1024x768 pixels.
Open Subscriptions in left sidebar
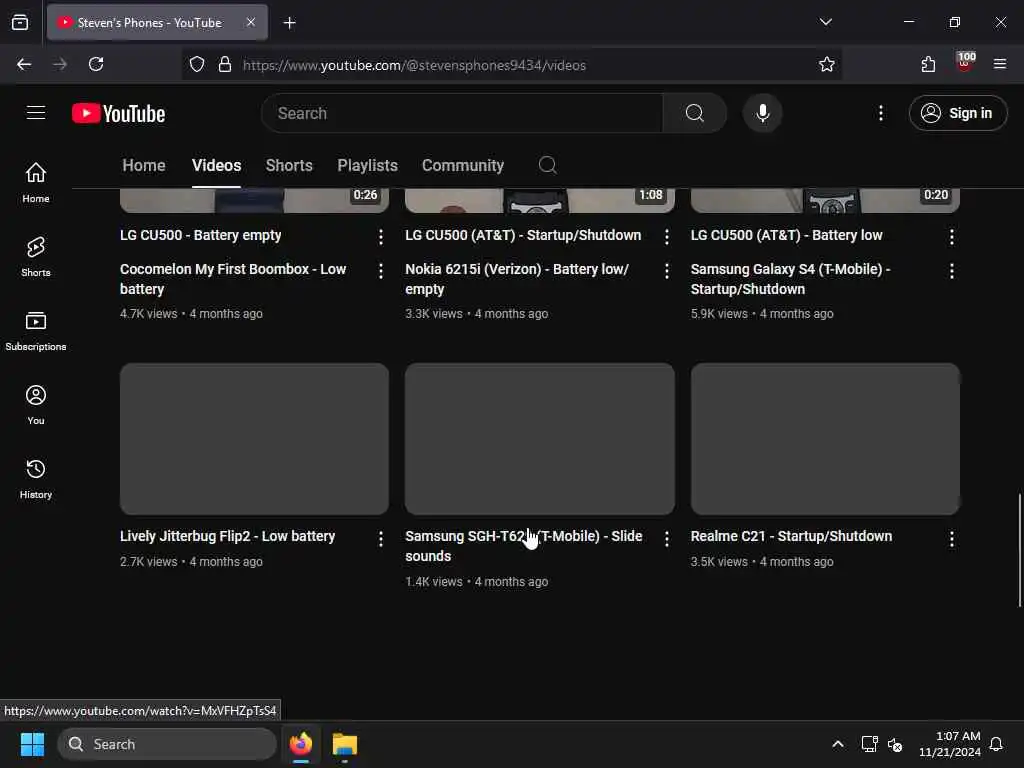coord(36,330)
